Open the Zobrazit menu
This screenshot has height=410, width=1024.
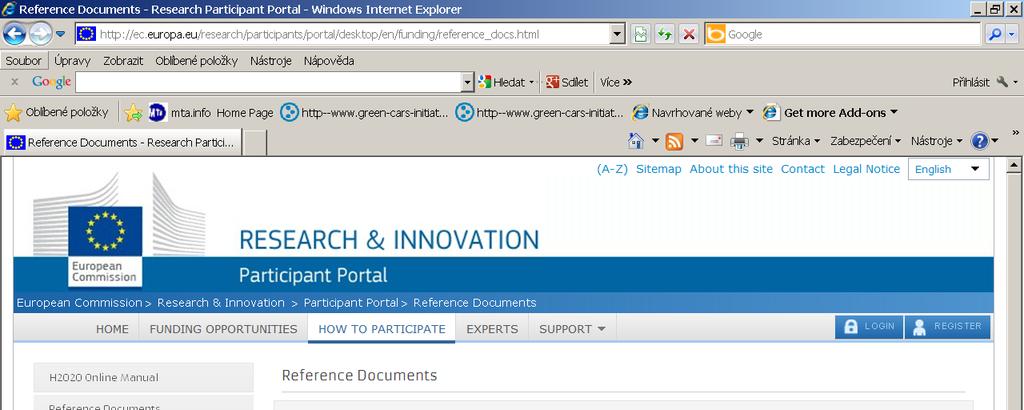(123, 61)
